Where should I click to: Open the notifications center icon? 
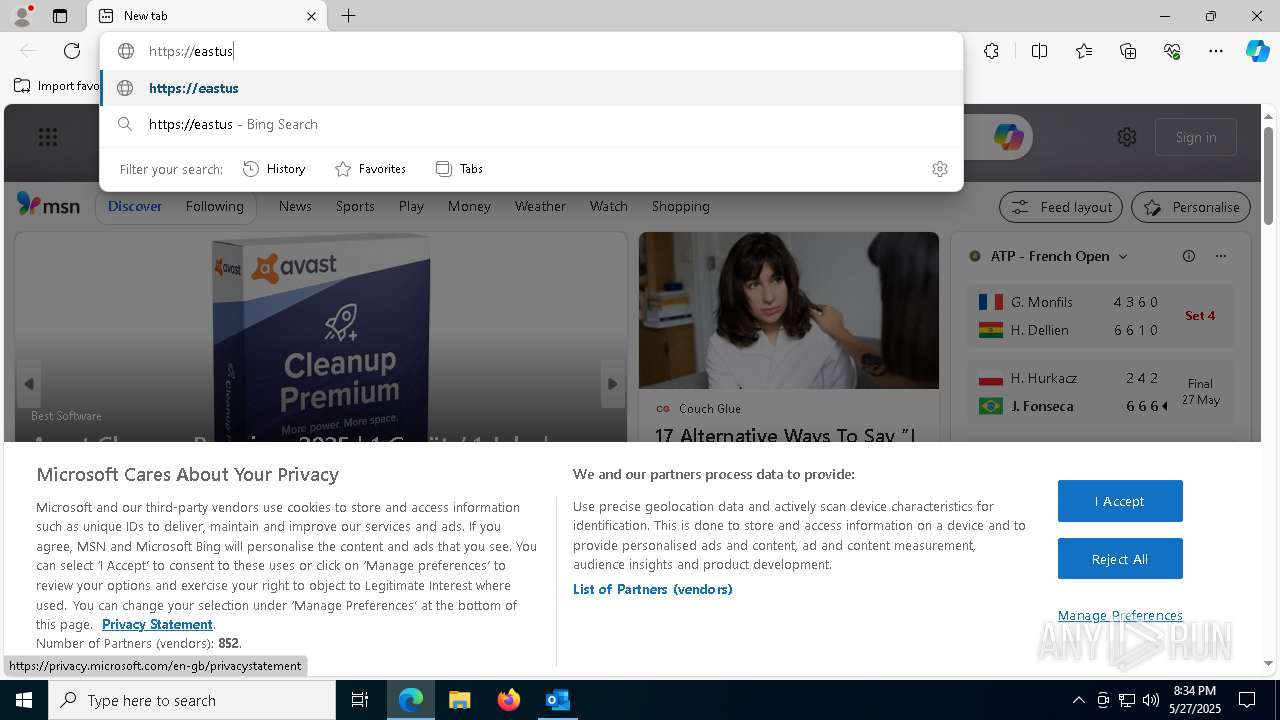tap(1247, 700)
